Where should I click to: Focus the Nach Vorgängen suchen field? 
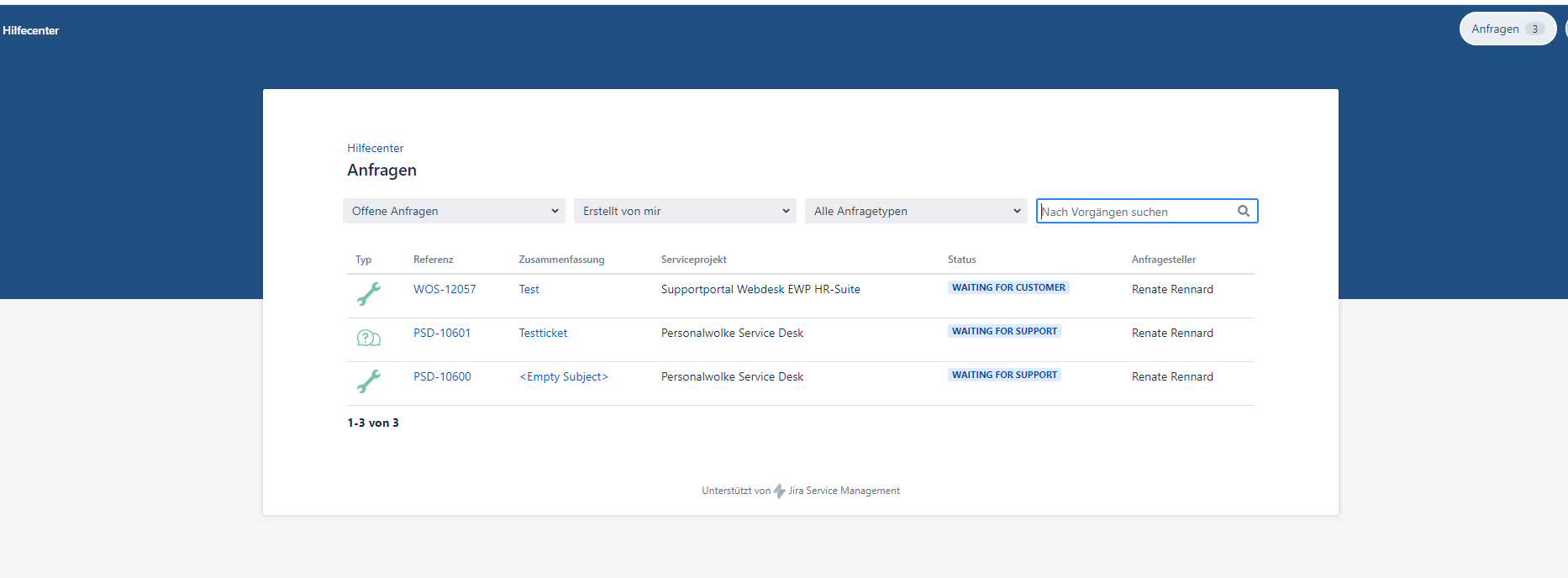pyautogui.click(x=1134, y=212)
